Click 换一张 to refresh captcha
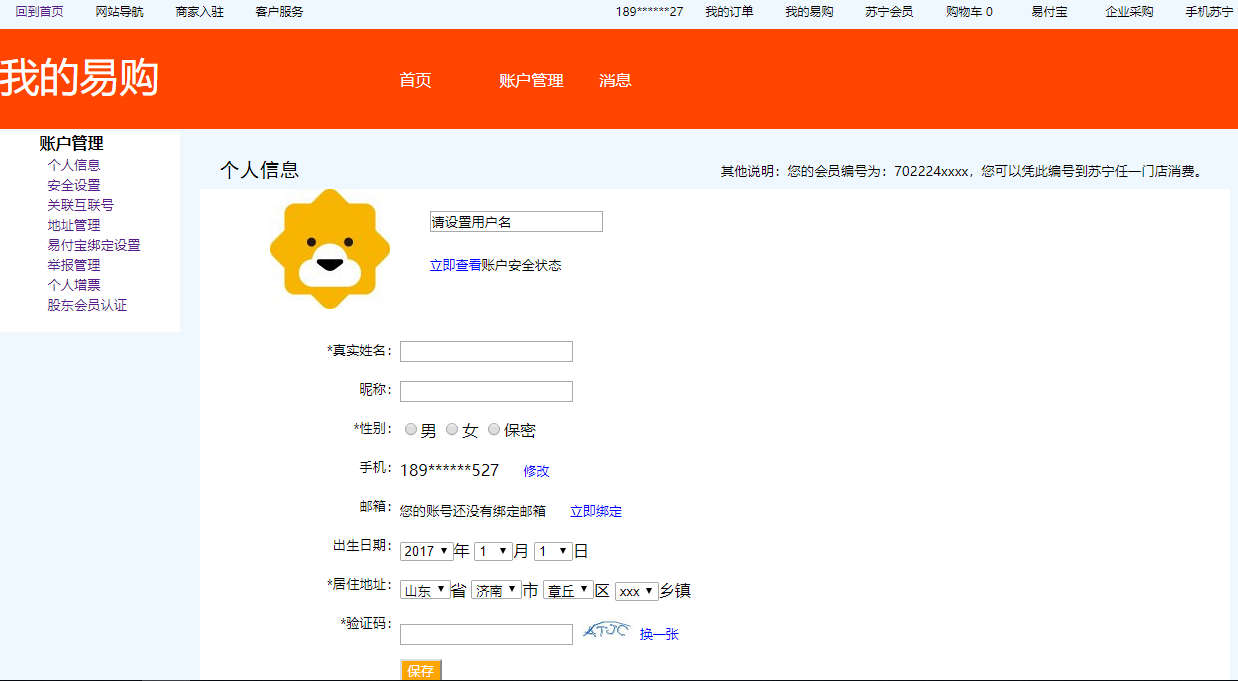This screenshot has width=1238, height=681. [x=659, y=634]
